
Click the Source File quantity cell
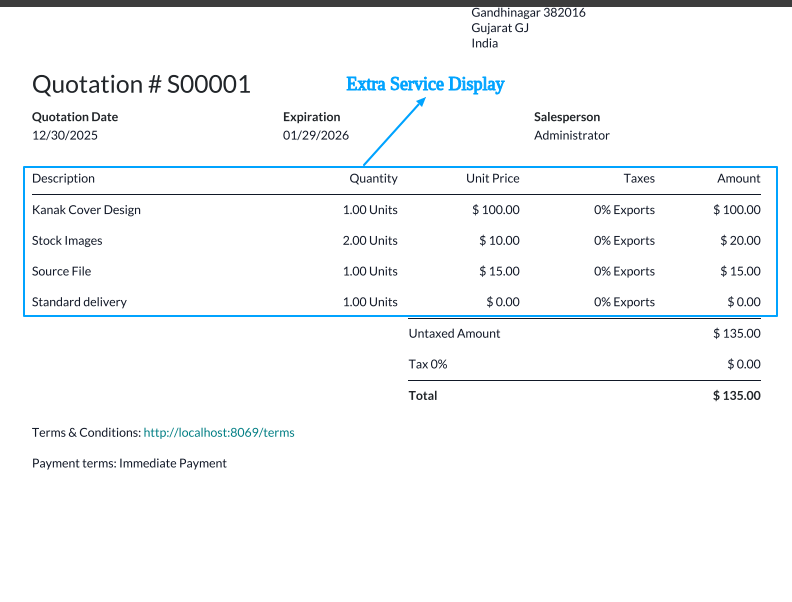coord(370,271)
